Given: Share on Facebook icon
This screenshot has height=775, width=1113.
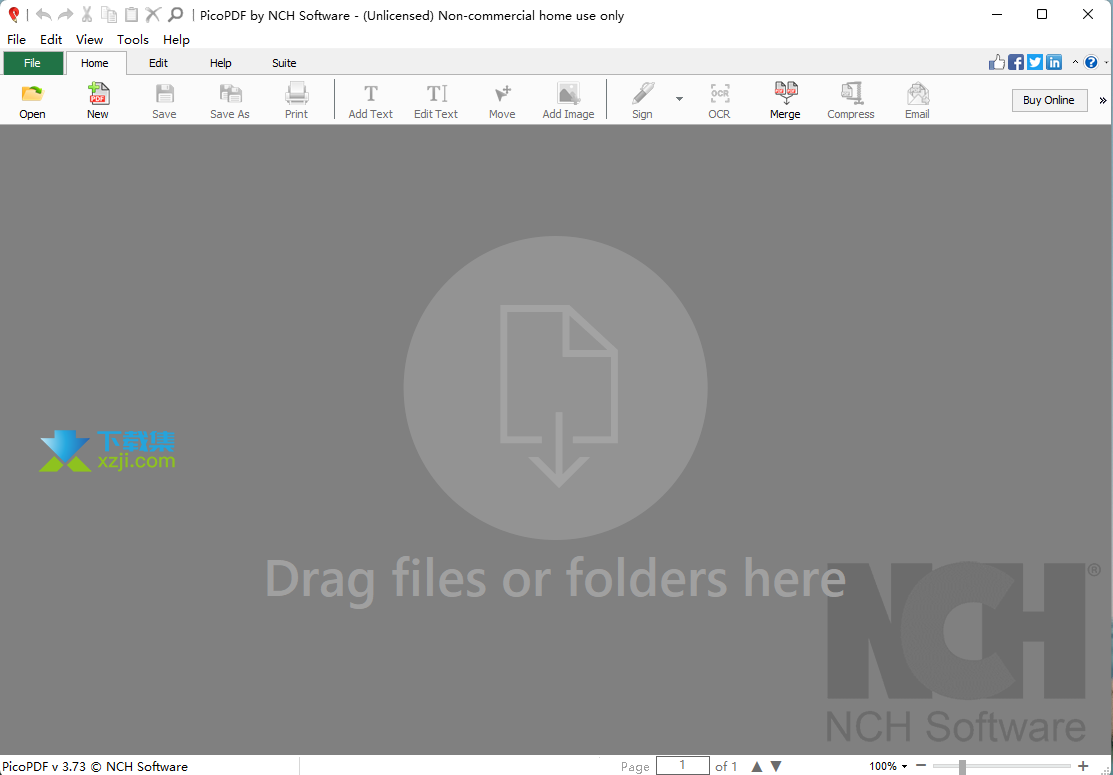Looking at the screenshot, I should pos(1016,62).
